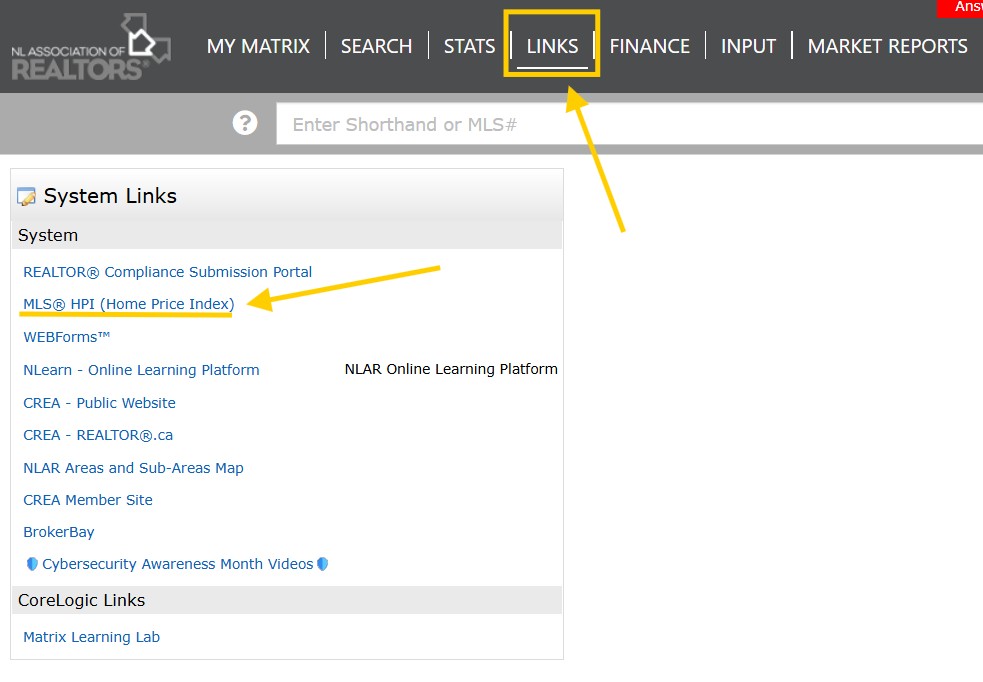Image resolution: width=983 pixels, height=682 pixels.
Task: Click the System Links notepad icon
Action: click(26, 196)
